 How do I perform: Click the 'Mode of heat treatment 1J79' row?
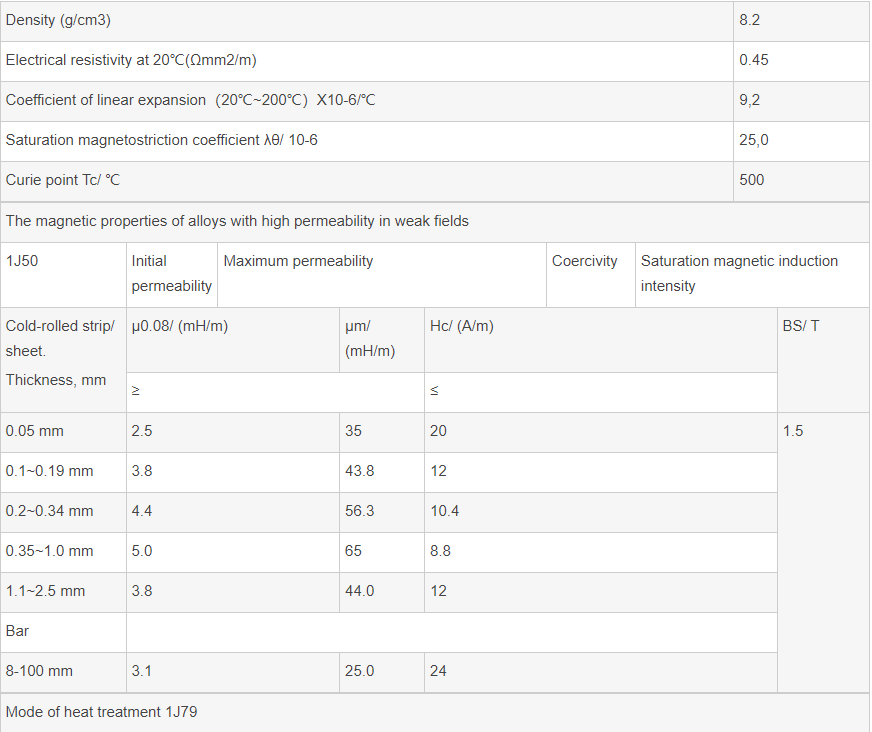[x=96, y=712]
